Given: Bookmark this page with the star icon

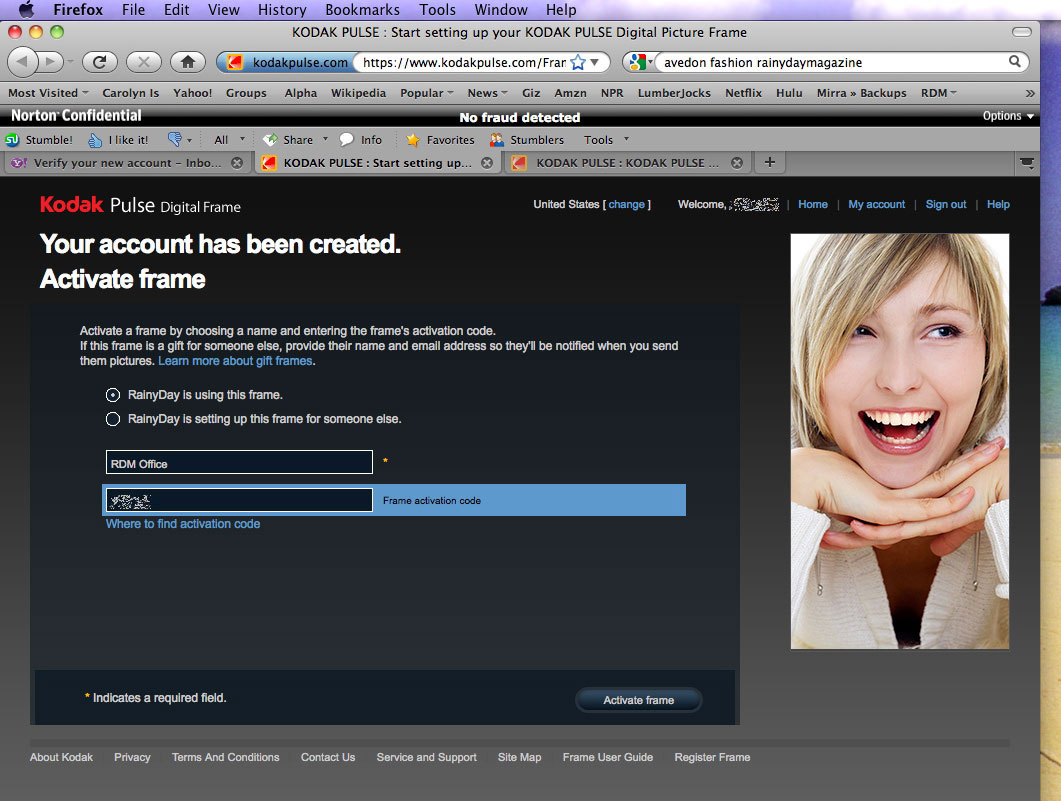Looking at the screenshot, I should click(578, 62).
